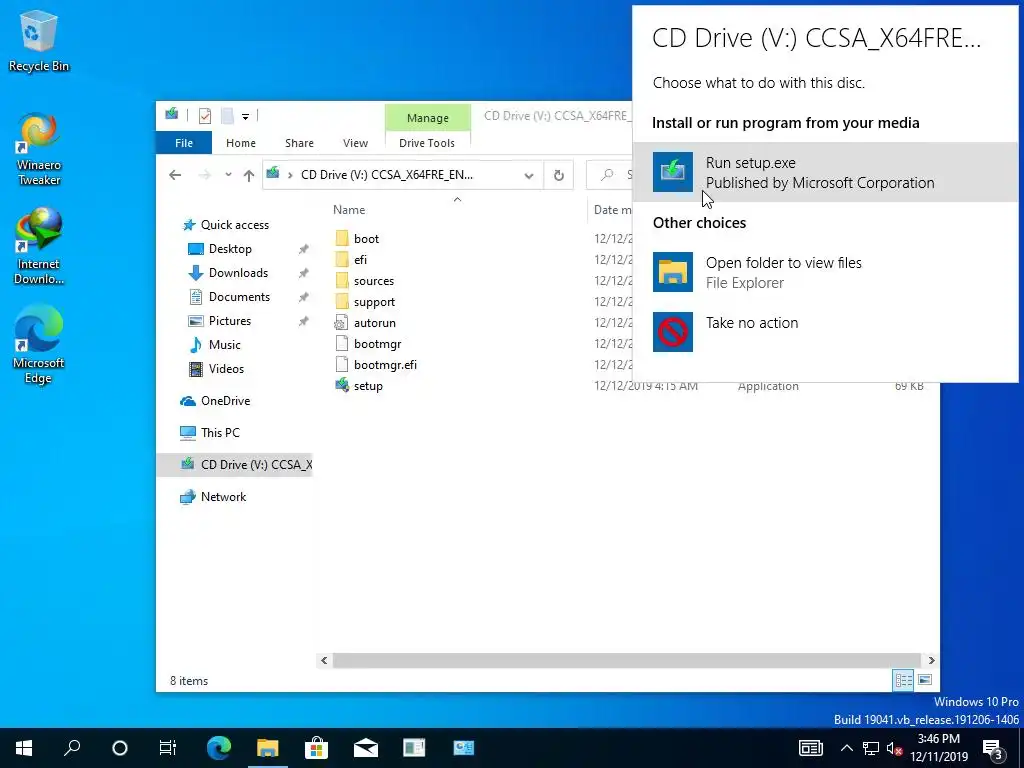Click the Up one level arrow

point(249,175)
